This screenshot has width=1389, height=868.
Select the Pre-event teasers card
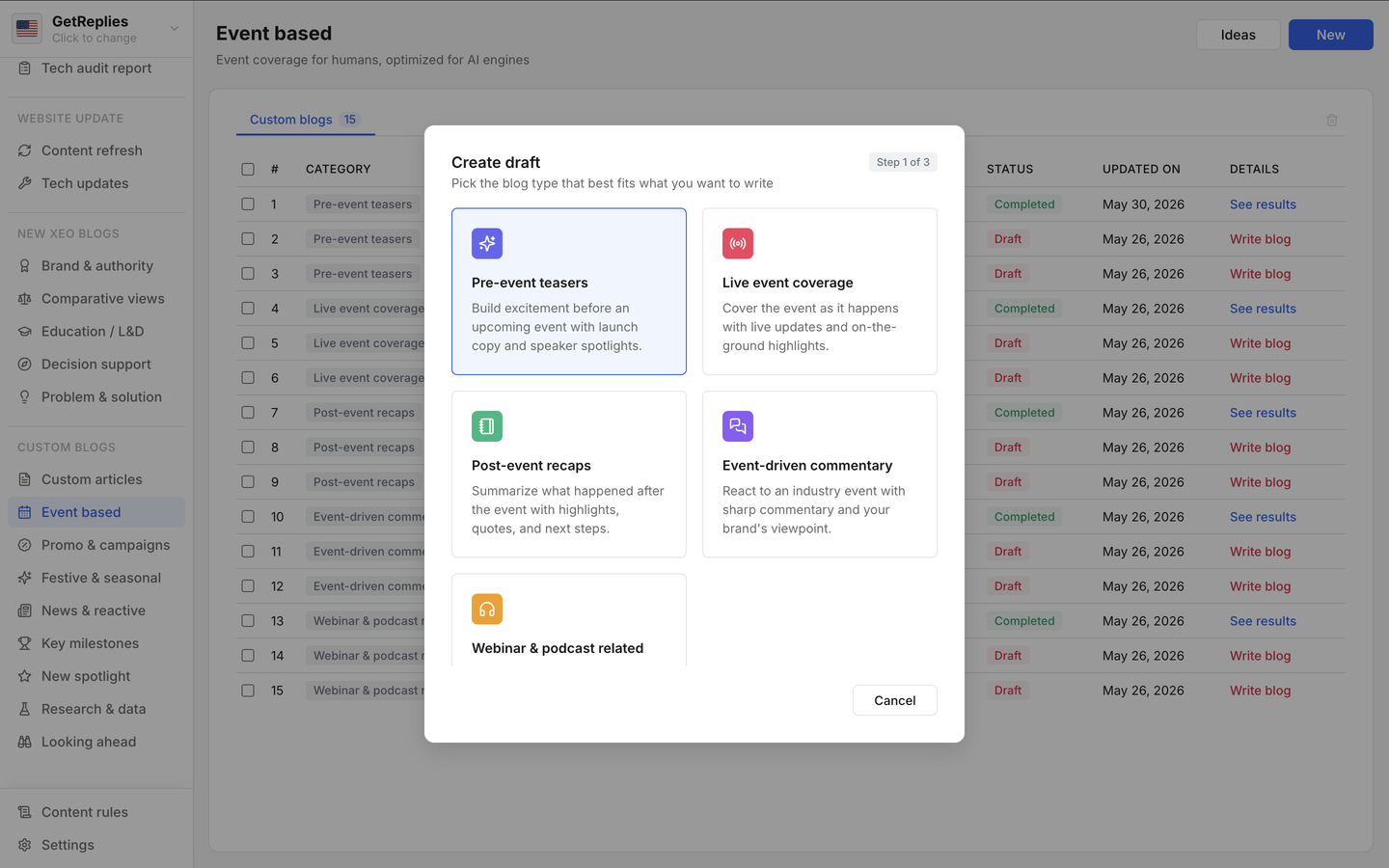[x=569, y=291]
